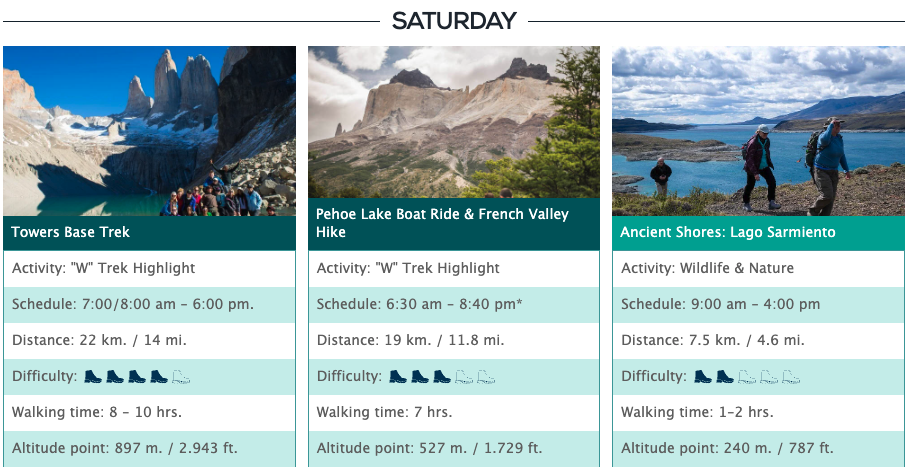The height and width of the screenshot is (467, 908).
Task: Click fourth filled boot in Towers Base Trek difficulty
Action: pos(159,377)
